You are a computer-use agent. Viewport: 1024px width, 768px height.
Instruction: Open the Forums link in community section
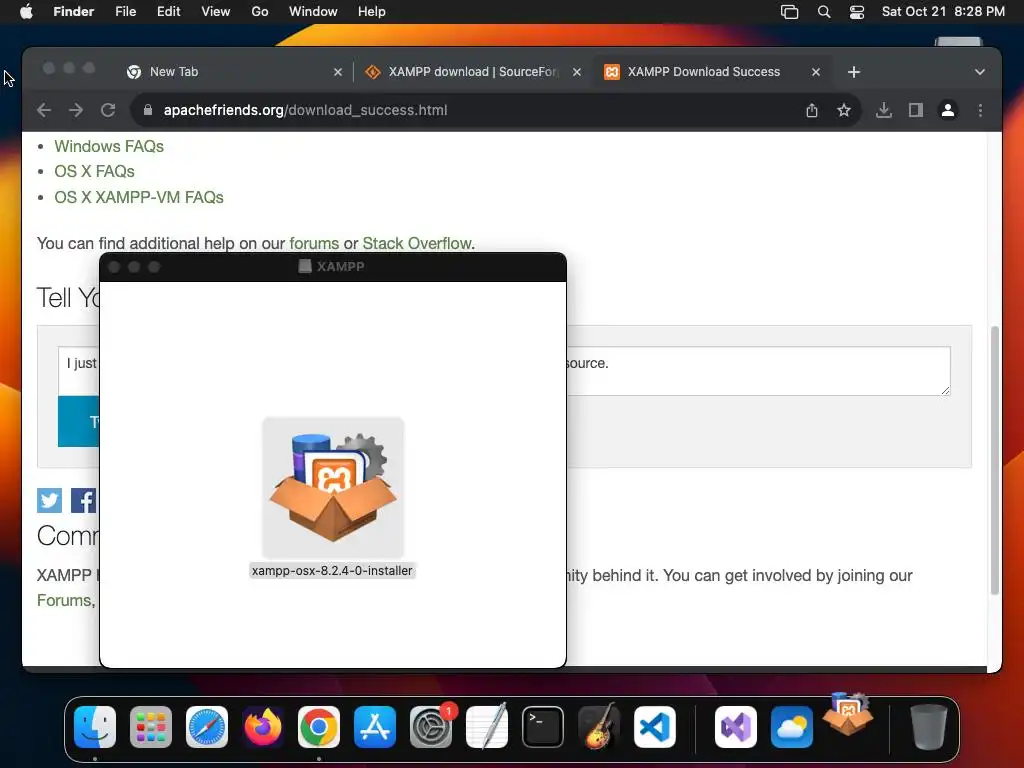(x=64, y=600)
